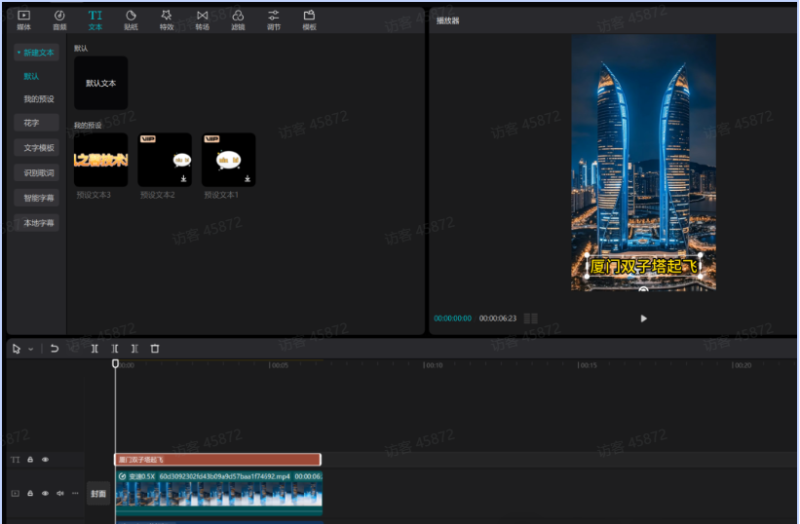The image size is (800, 524).
Task: Click the 变速0.5X speed icon on the clip
Action: [122, 477]
